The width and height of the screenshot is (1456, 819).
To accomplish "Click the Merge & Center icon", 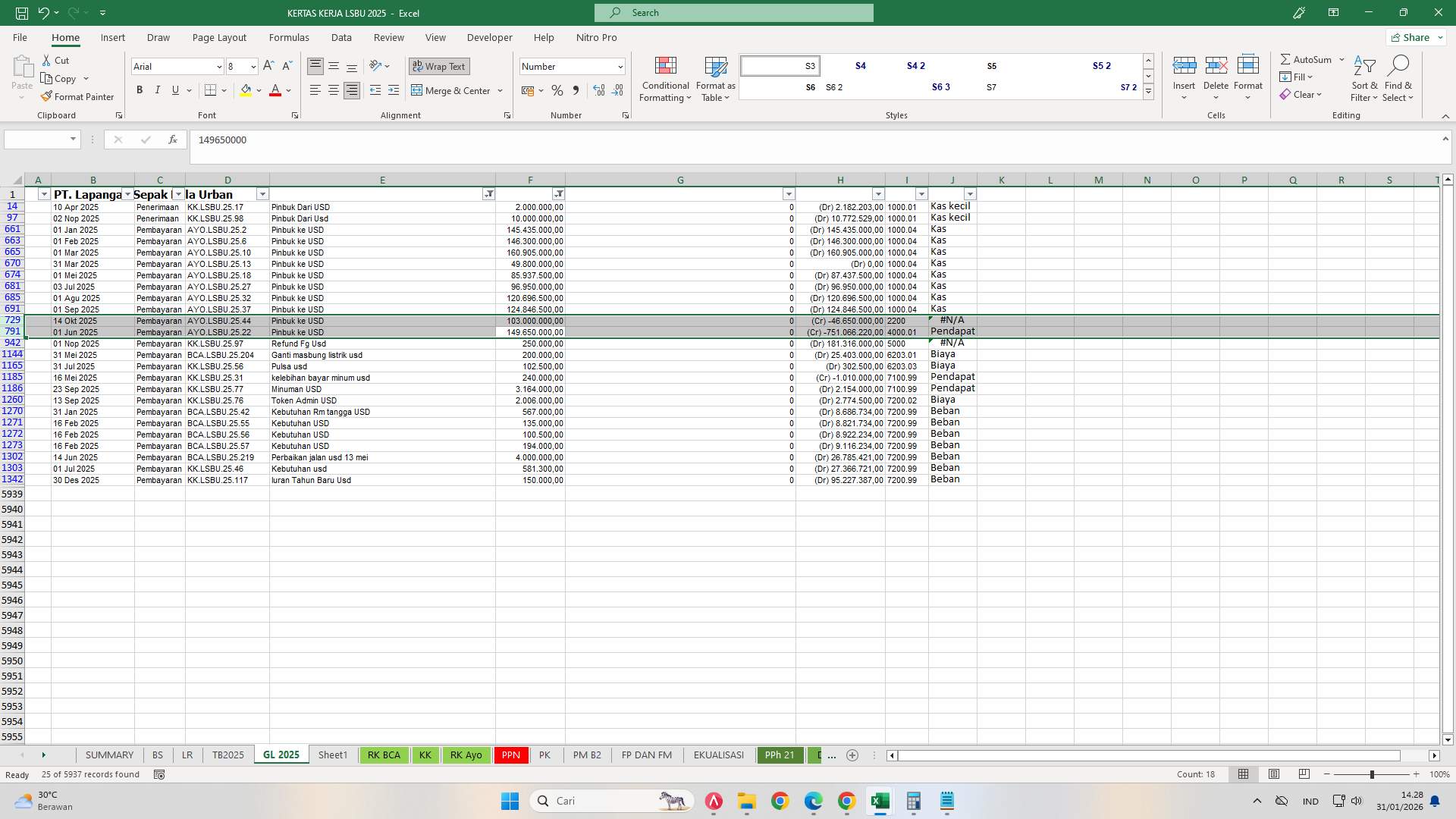I will (419, 90).
